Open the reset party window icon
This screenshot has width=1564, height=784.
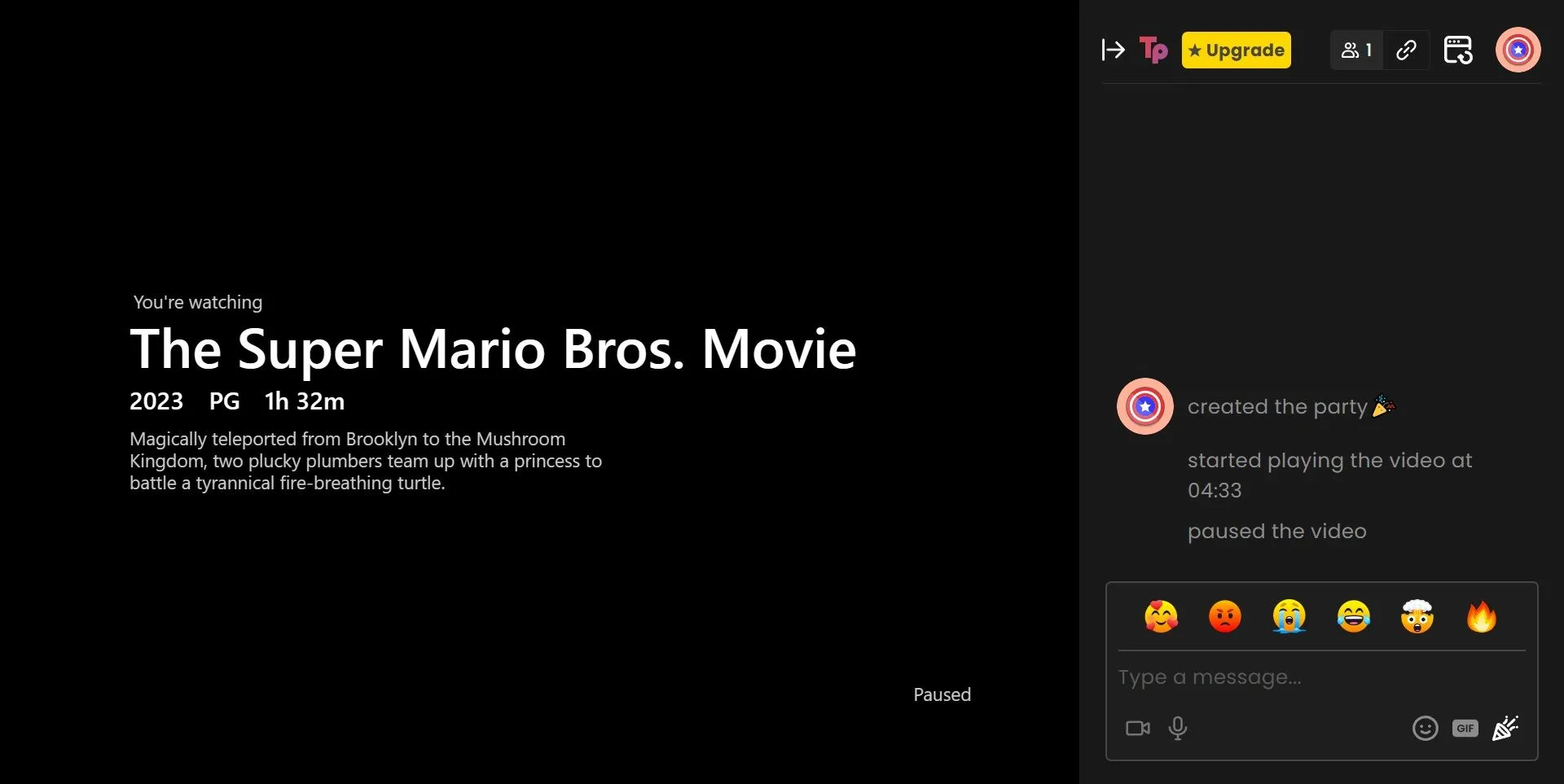tap(1458, 50)
